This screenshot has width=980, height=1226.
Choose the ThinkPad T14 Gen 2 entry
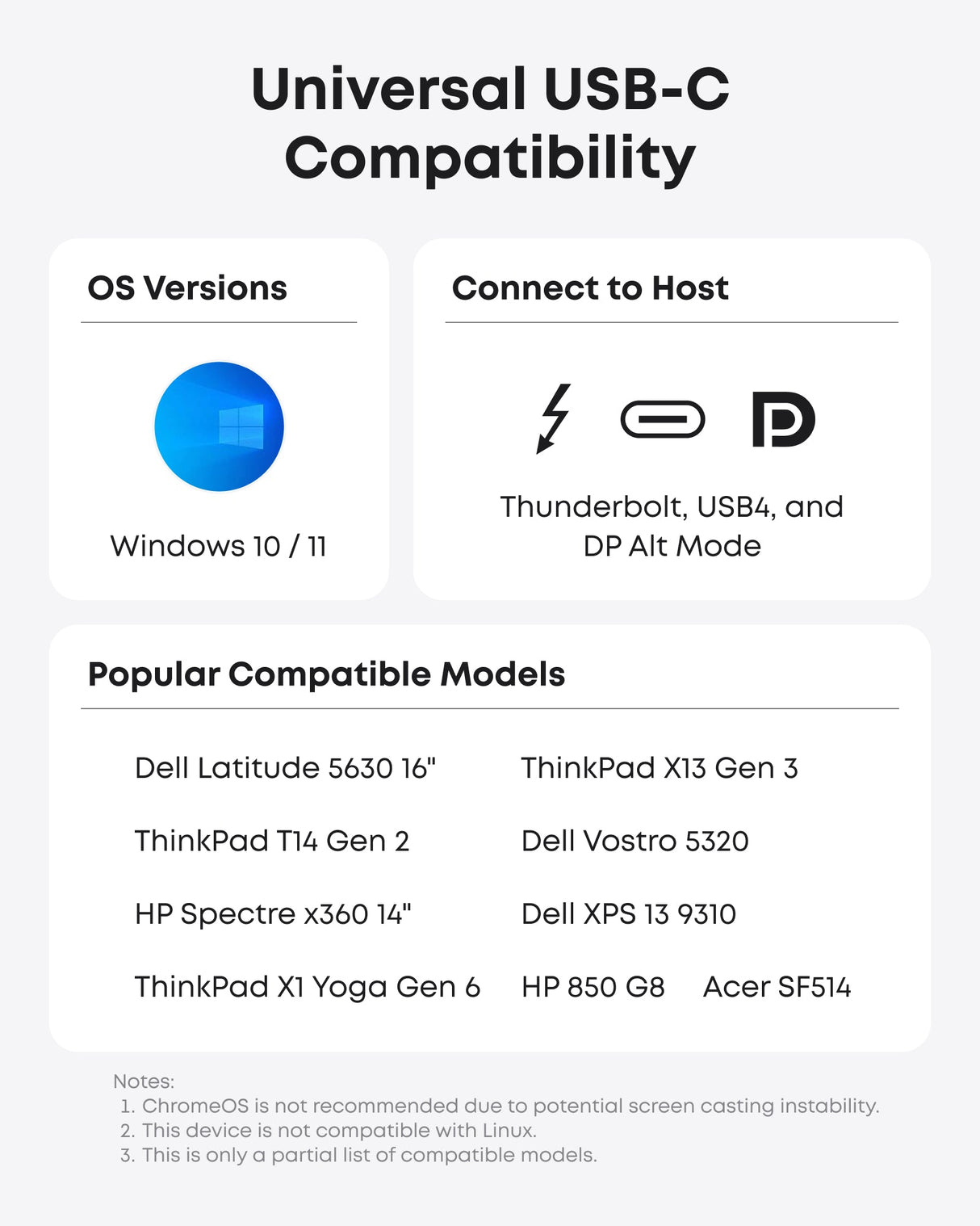[x=272, y=842]
